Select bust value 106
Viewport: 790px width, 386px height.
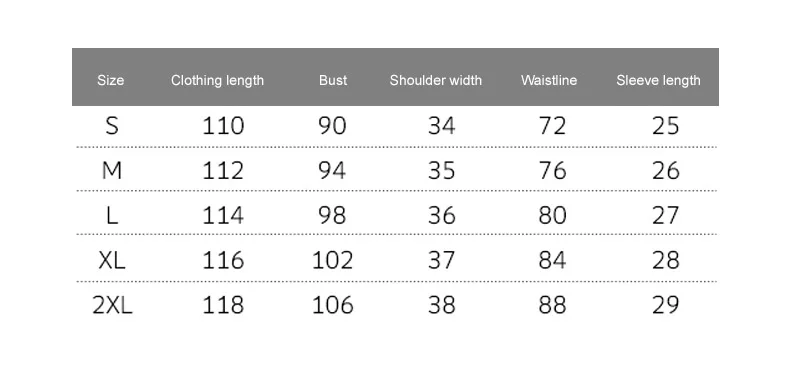tap(333, 305)
